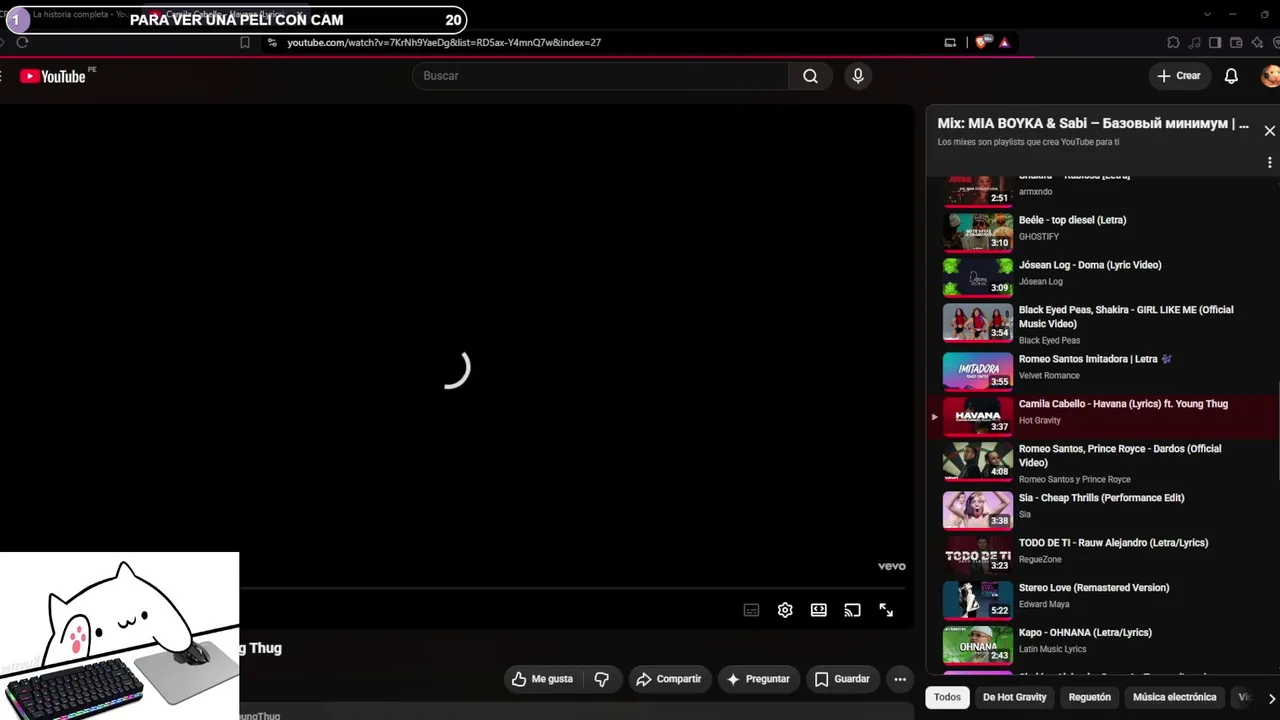Open title 'Jósean Log - Doma (Lyric Video)'
This screenshot has width=1280, height=720.
click(1090, 265)
